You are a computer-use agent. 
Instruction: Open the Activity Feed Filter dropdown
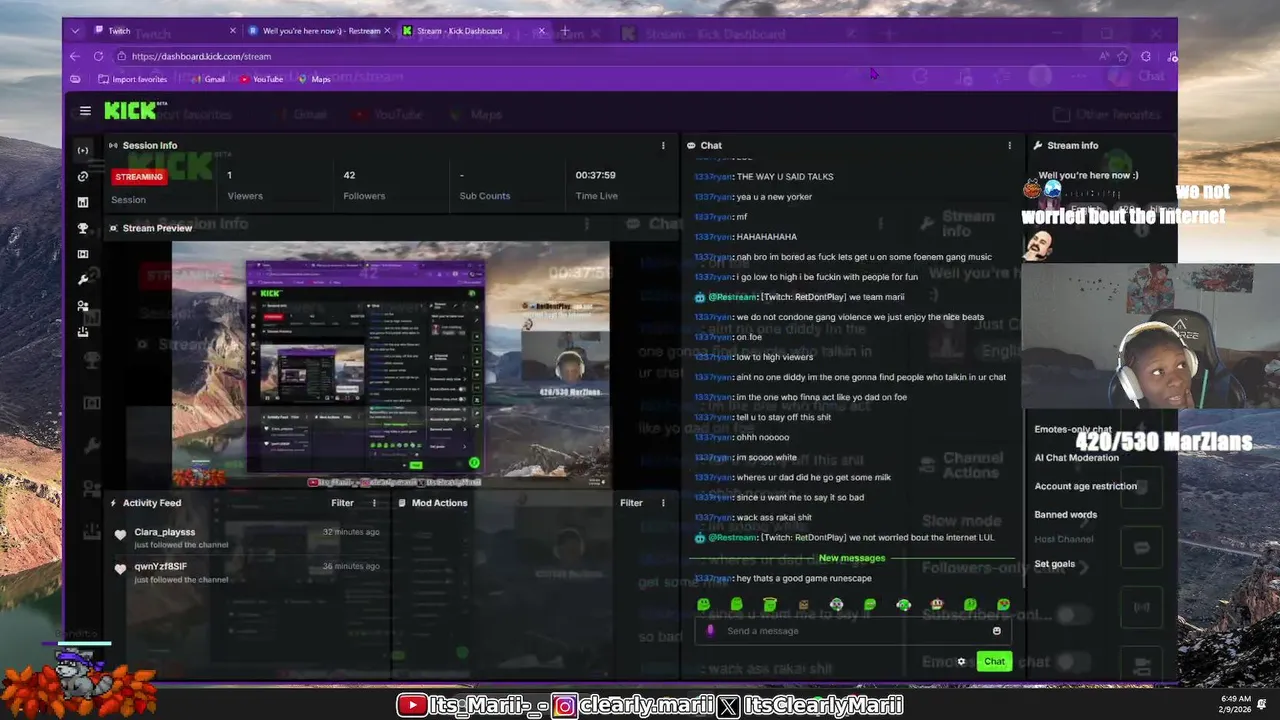[342, 503]
